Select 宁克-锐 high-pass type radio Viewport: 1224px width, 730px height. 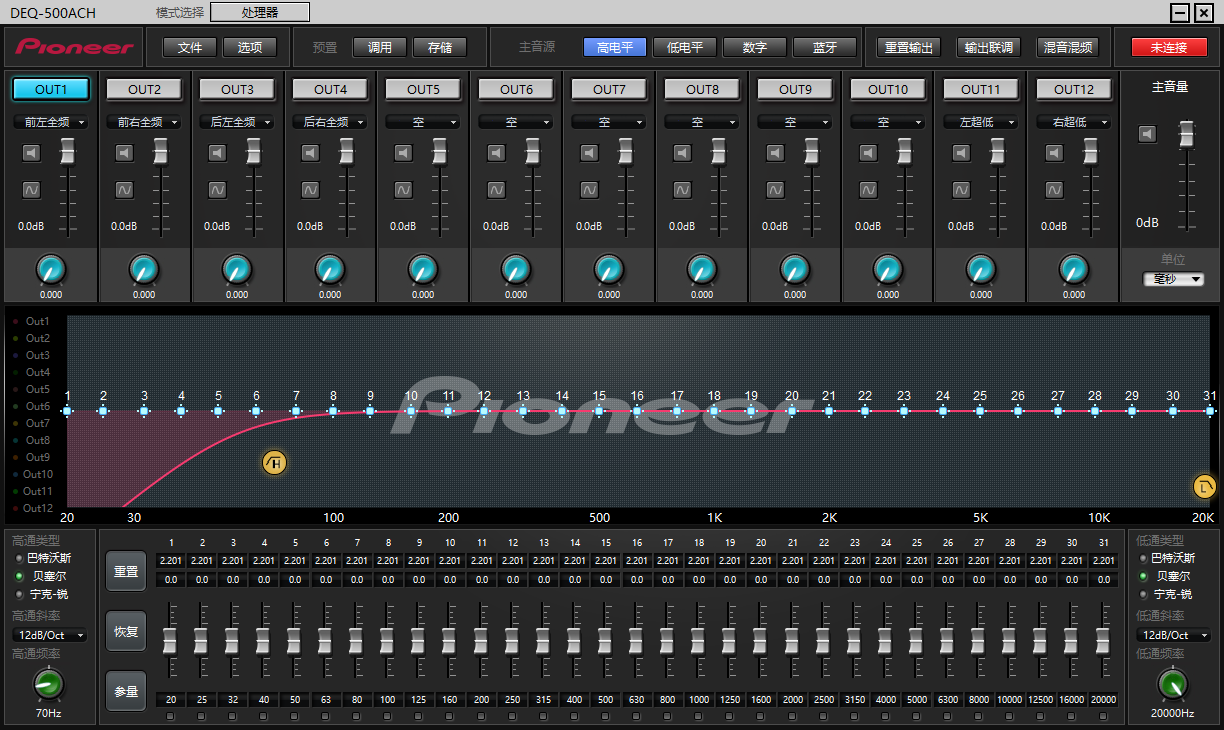pyautogui.click(x=19, y=595)
